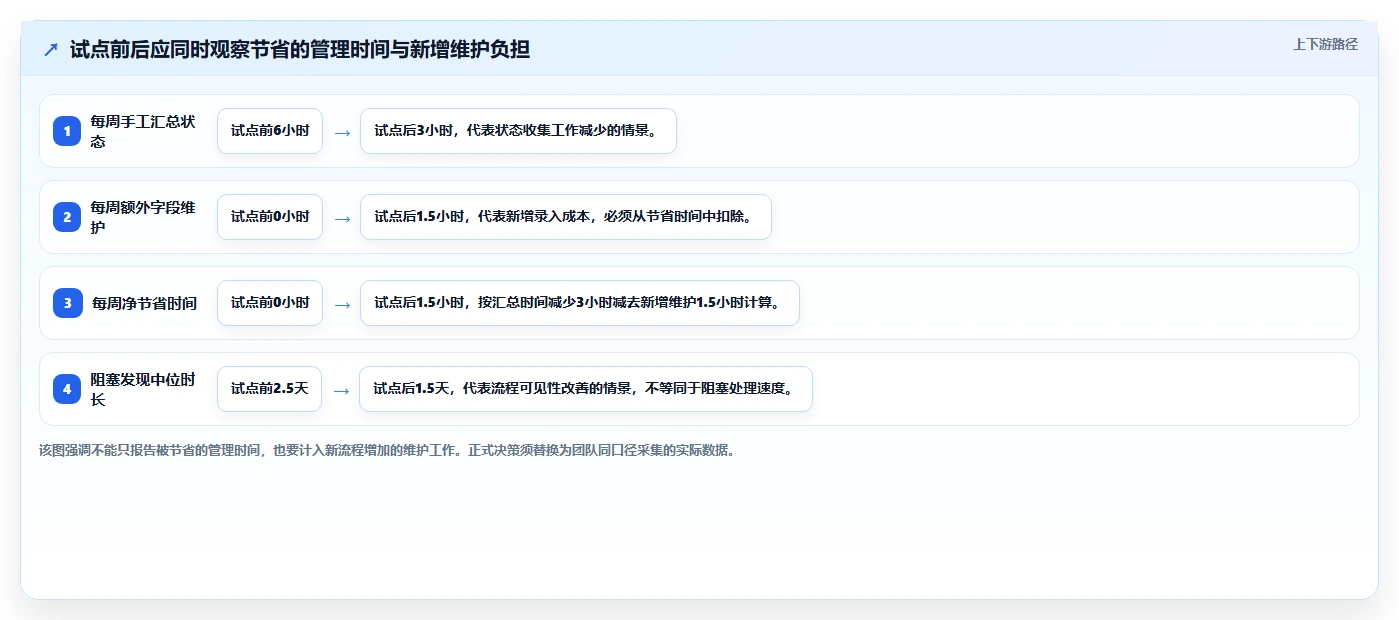Select the 试点前2.5天 box
Viewport: 1399px width, 620px height.
click(x=269, y=389)
